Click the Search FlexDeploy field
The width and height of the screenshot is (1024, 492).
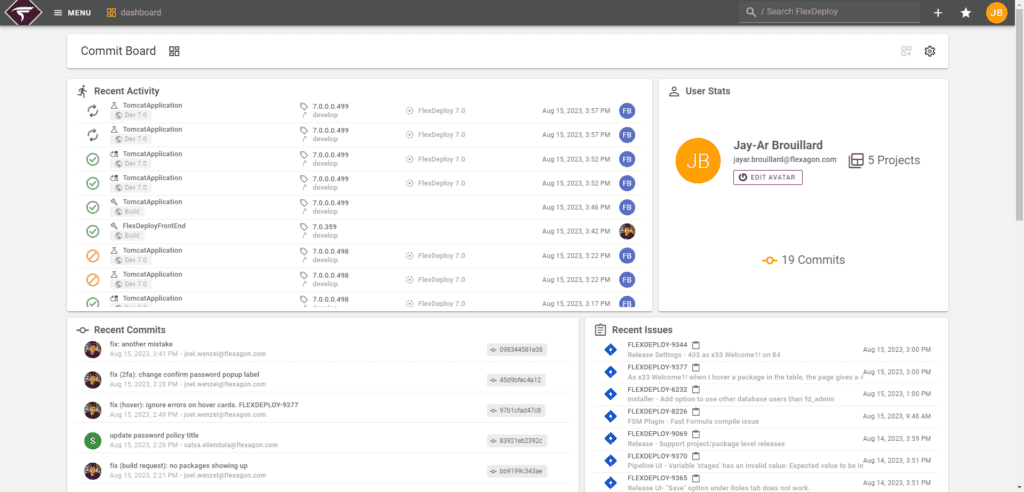tap(829, 12)
